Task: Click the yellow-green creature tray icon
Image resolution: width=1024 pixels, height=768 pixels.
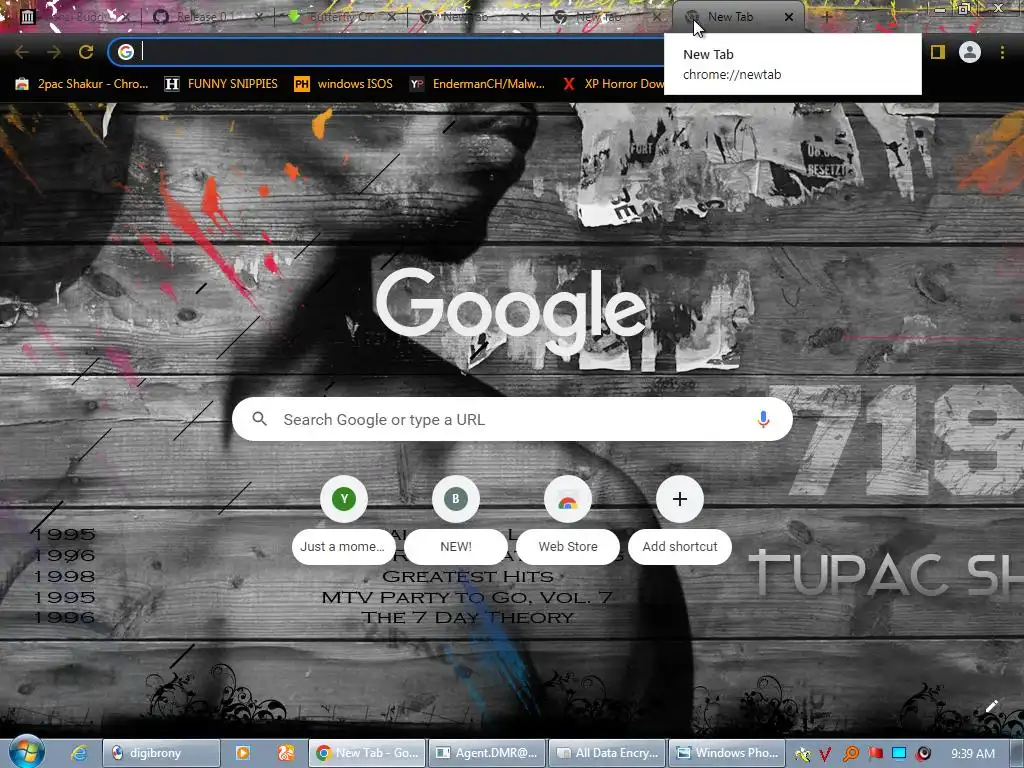Action: [x=802, y=754]
